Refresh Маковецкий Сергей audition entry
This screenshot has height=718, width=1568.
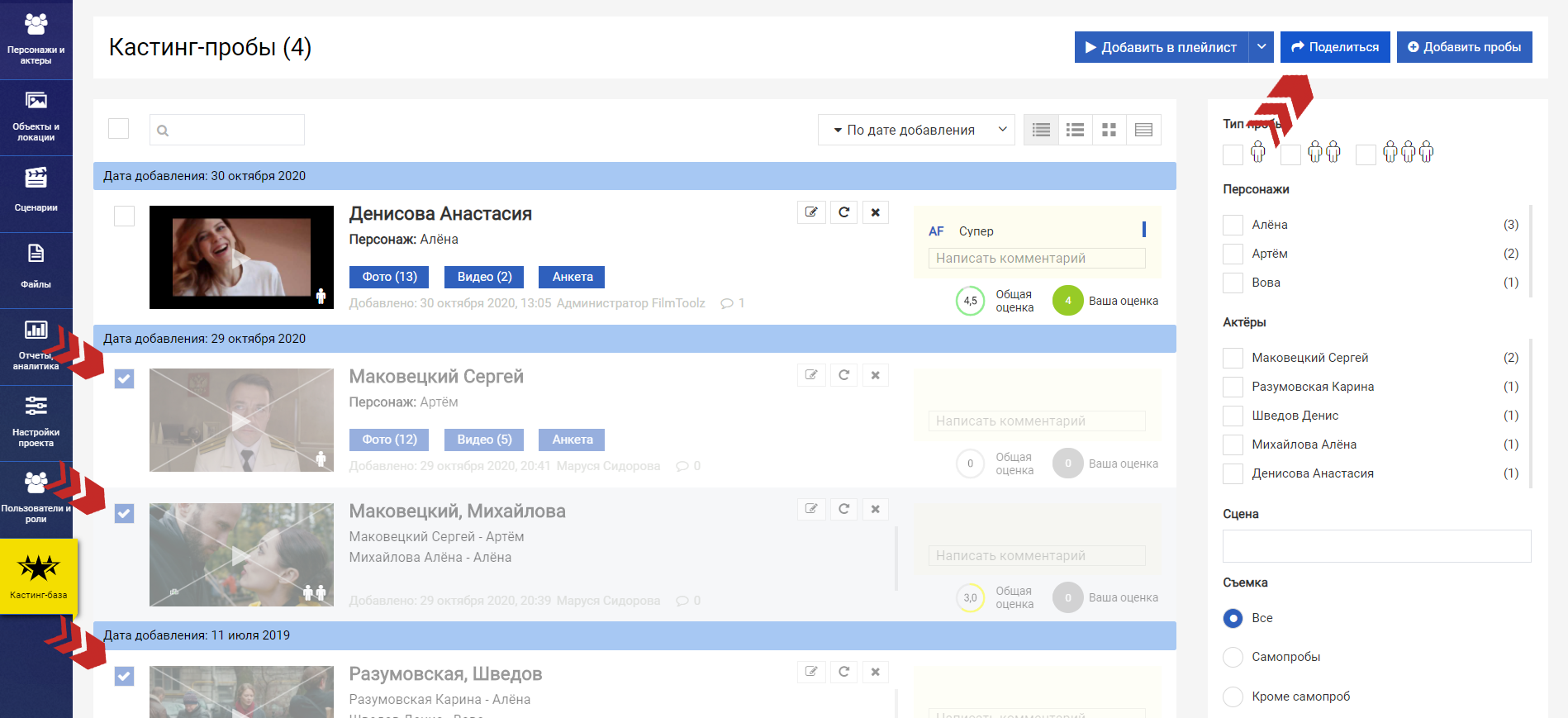pos(843,375)
